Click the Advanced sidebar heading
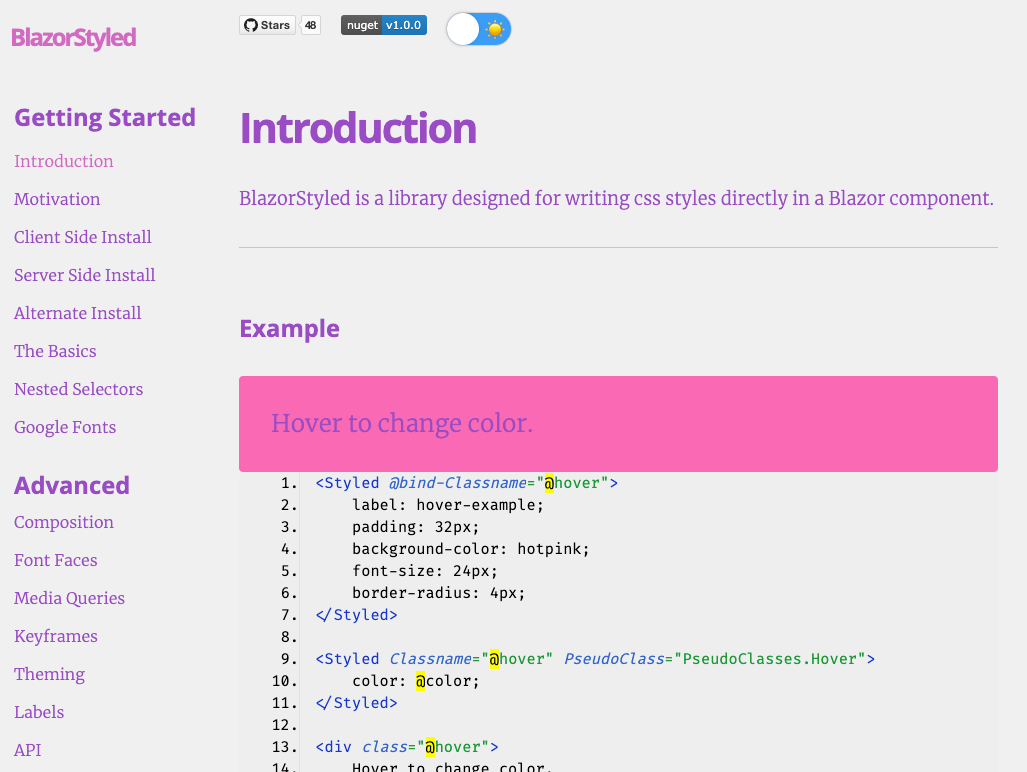1027x772 pixels. click(72, 485)
